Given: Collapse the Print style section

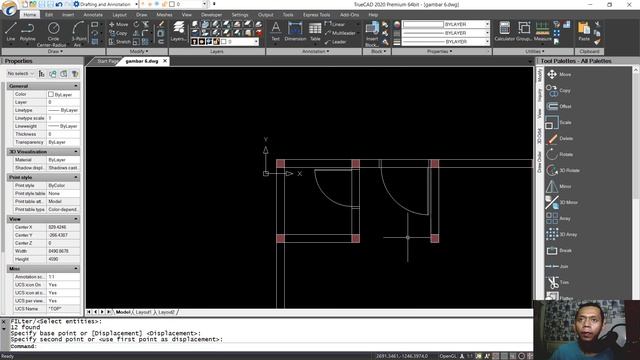Looking at the screenshot, I should (76, 177).
